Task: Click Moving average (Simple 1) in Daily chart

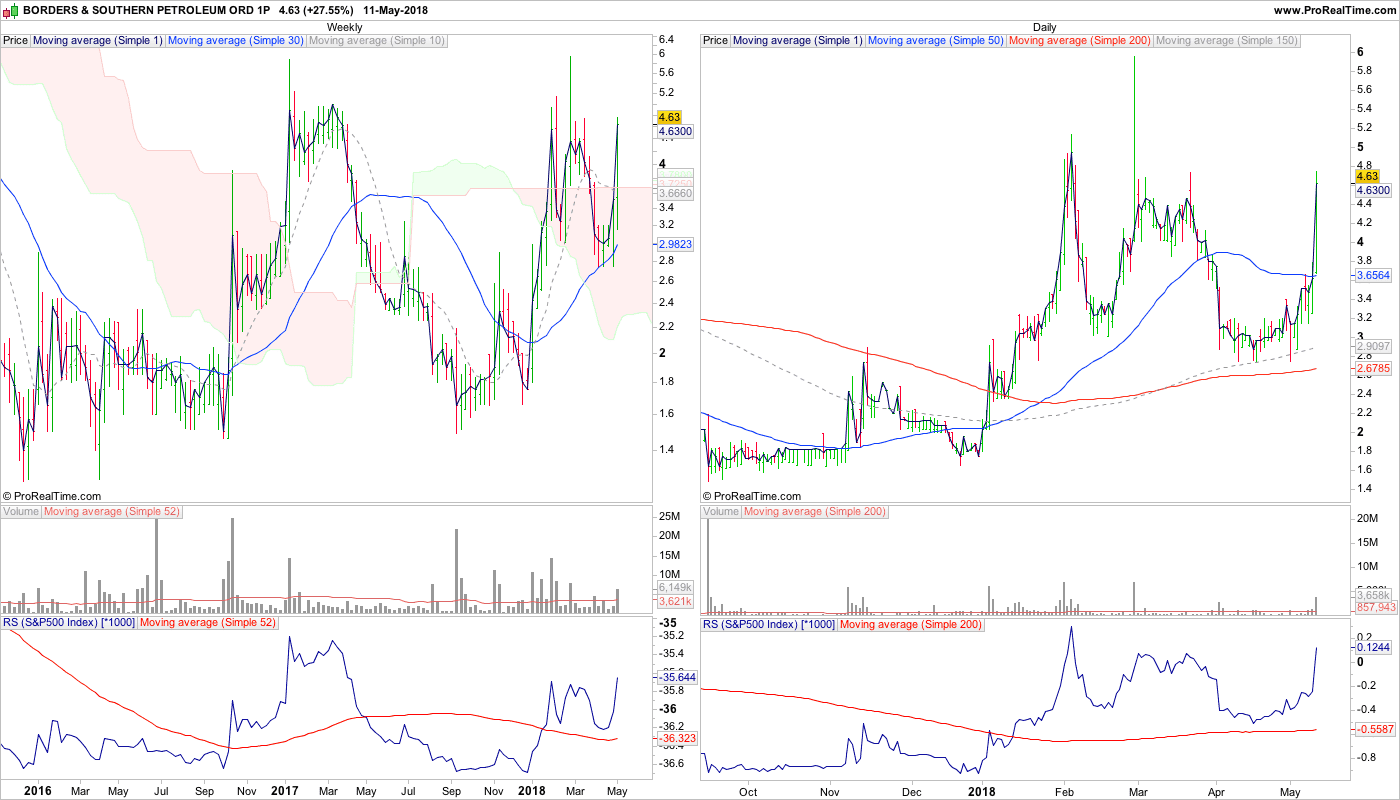Action: click(797, 41)
